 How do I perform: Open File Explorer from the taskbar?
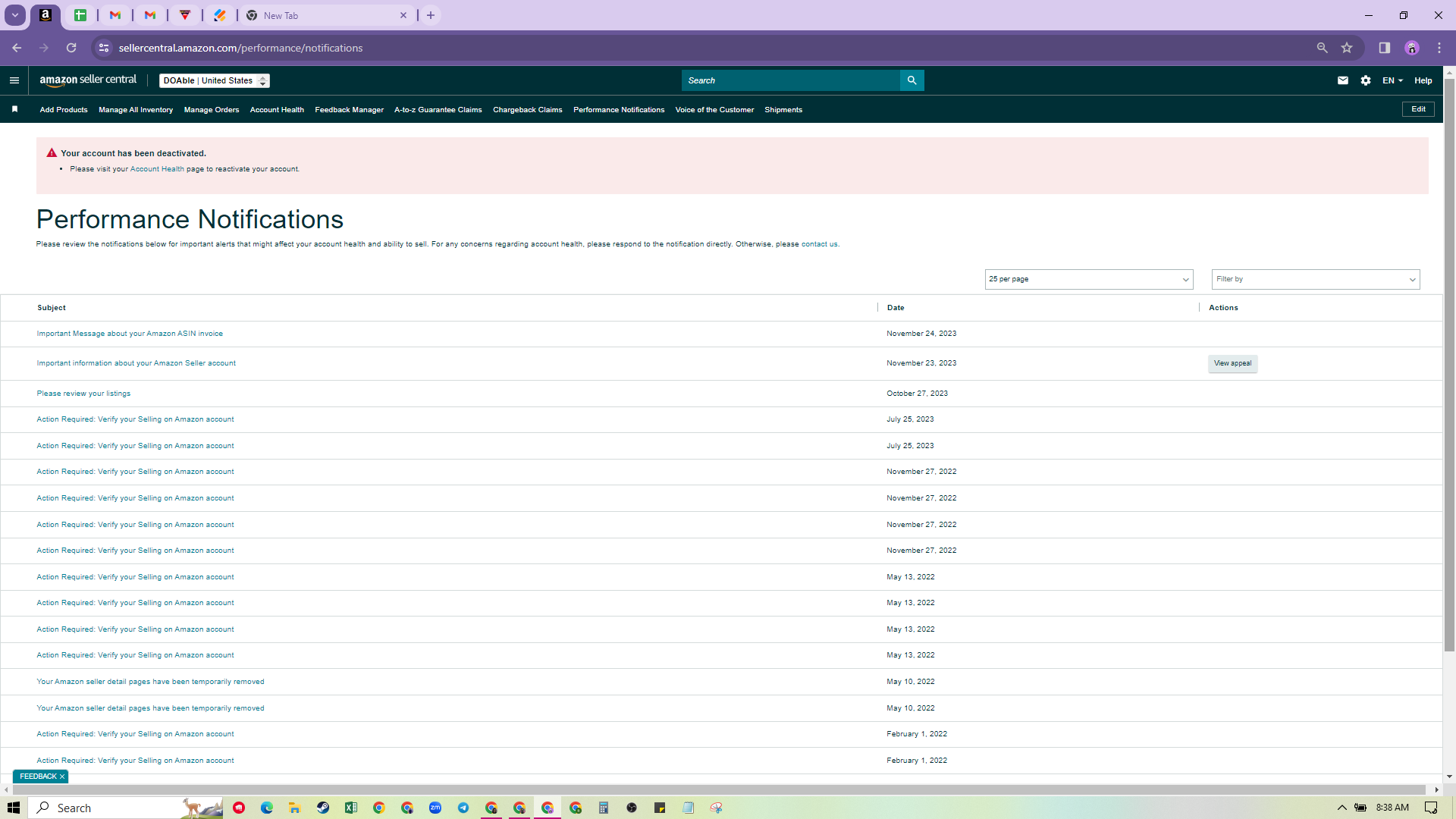pyautogui.click(x=295, y=808)
